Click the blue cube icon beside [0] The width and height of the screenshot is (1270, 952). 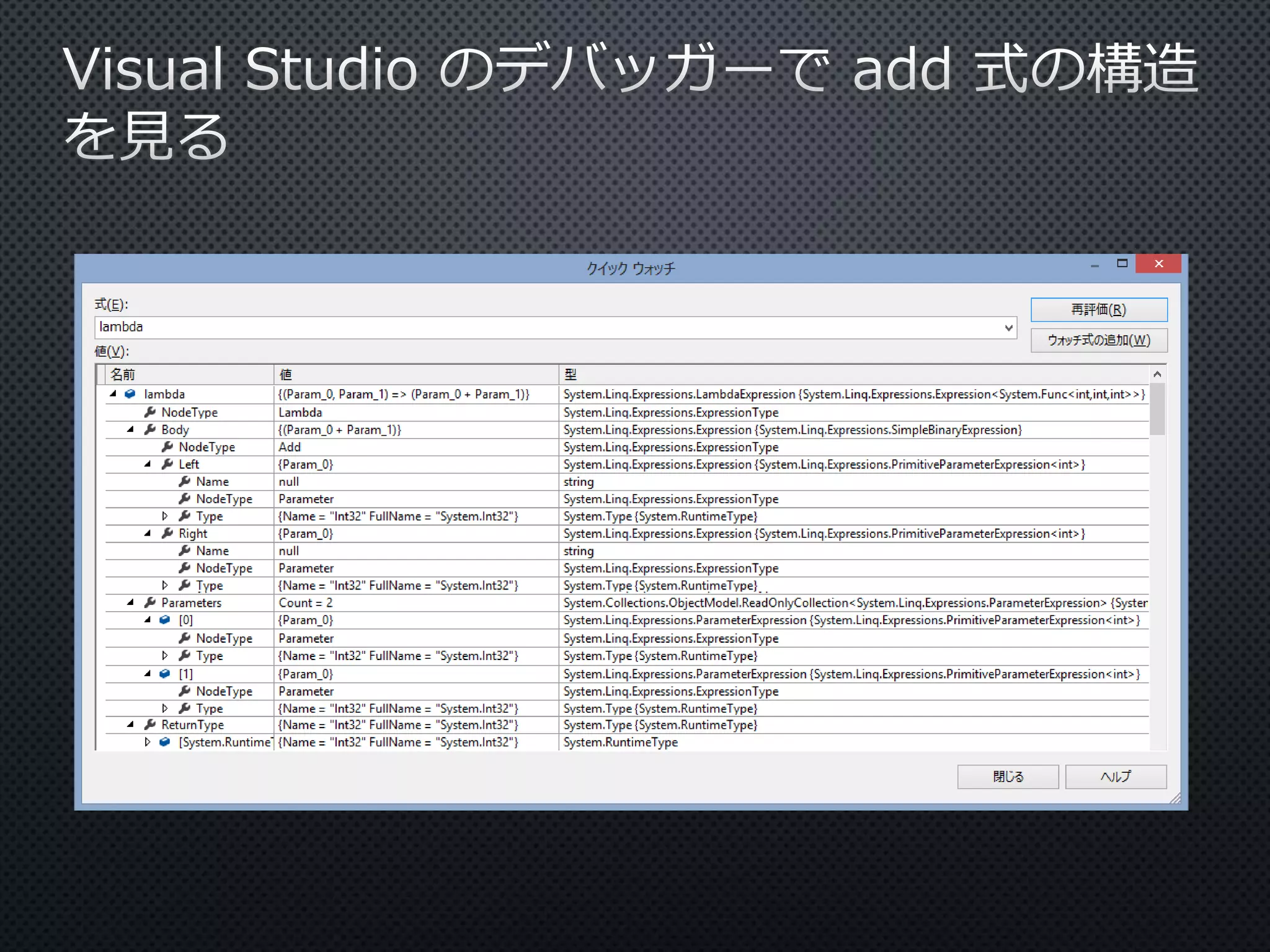[165, 620]
